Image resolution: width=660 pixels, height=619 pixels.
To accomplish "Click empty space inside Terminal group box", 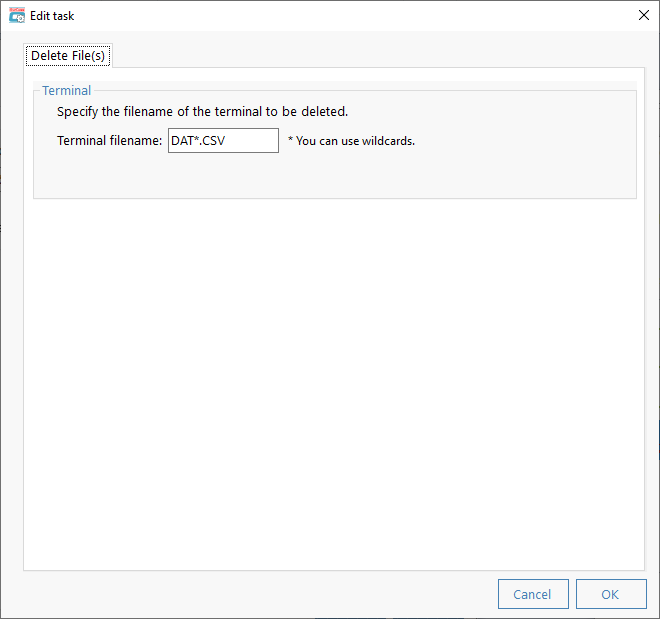I will tap(335, 175).
